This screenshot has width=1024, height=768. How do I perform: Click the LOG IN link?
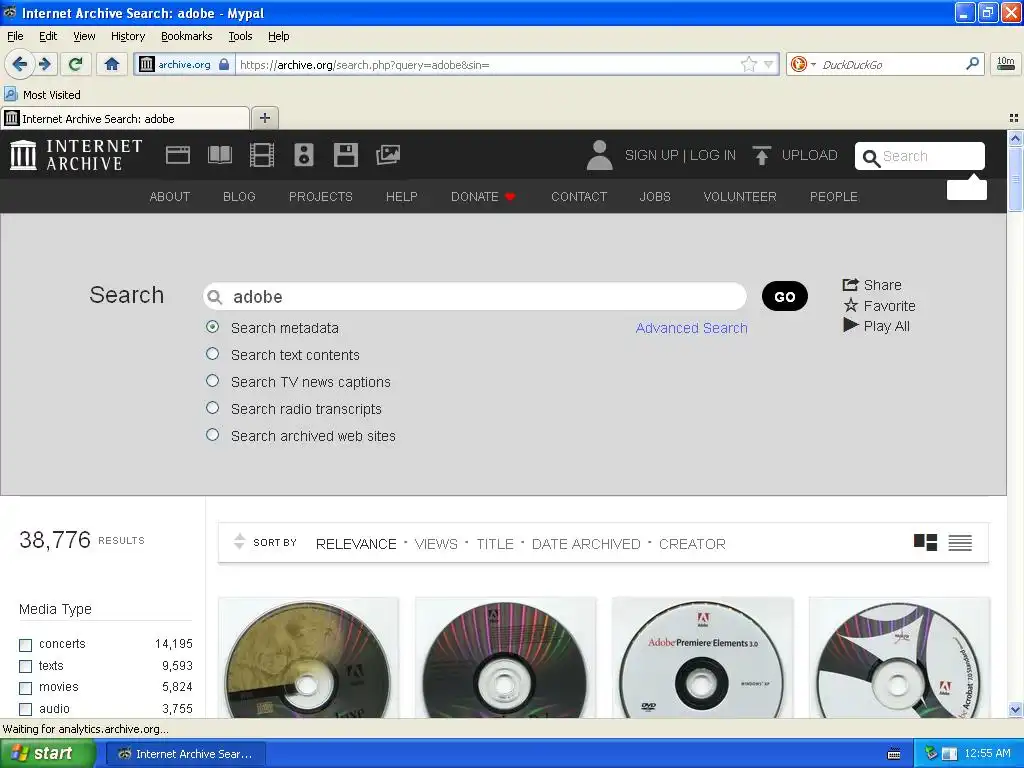pyautogui.click(x=712, y=155)
